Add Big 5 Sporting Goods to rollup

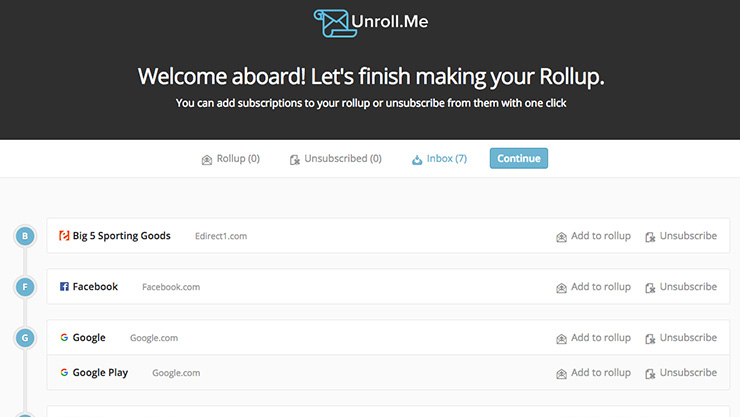point(593,236)
